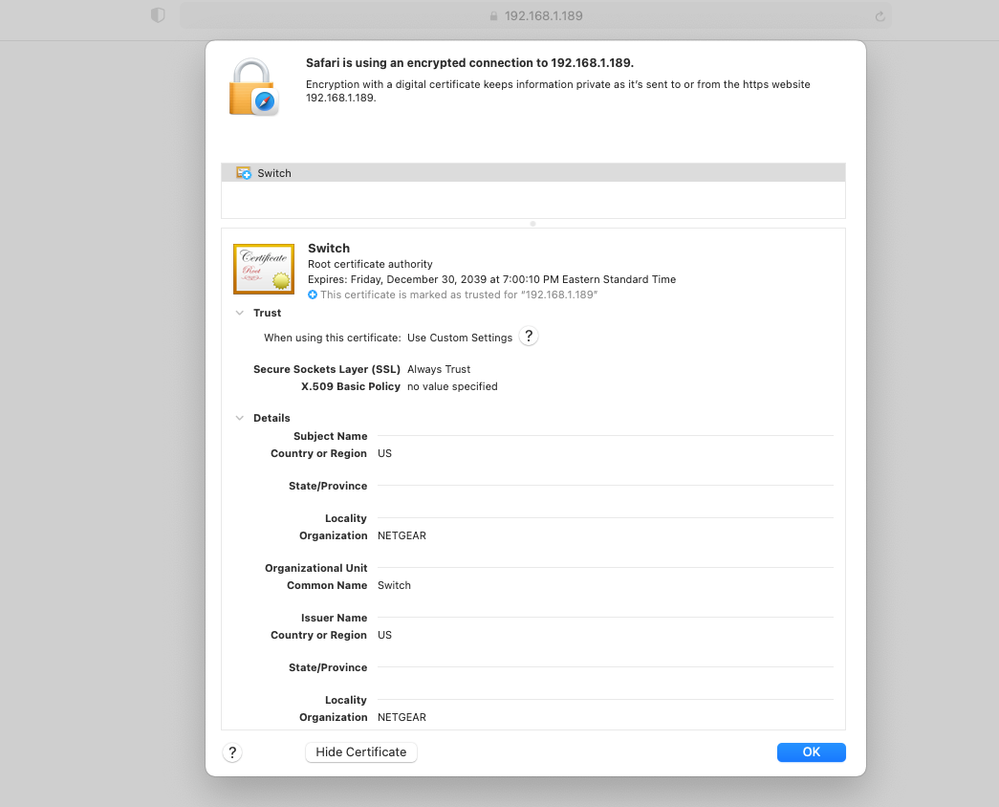Click Hide Certificate button
Image resolution: width=999 pixels, height=807 pixels.
(x=361, y=752)
